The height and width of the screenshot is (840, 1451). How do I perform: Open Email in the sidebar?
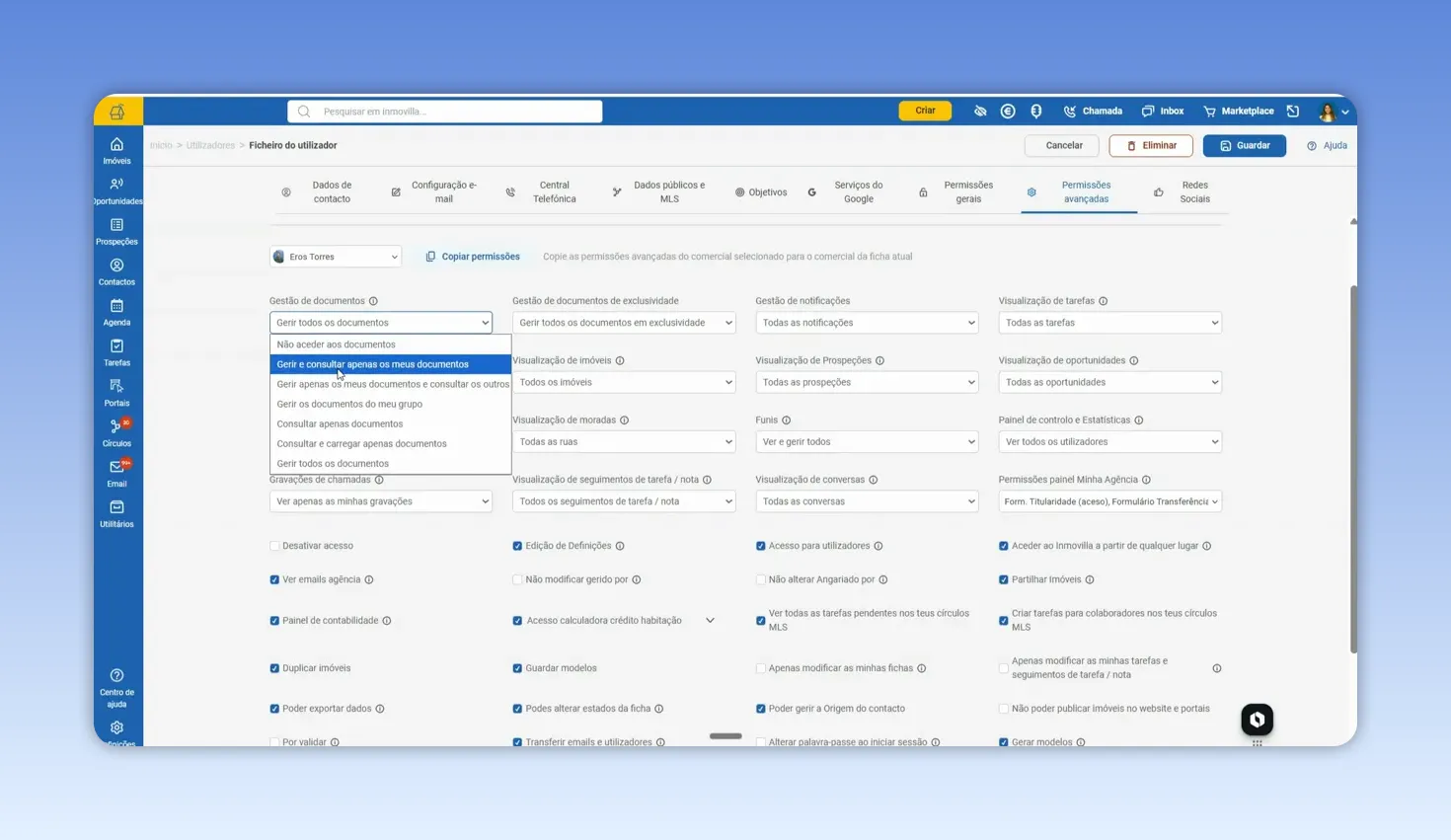coord(116,474)
